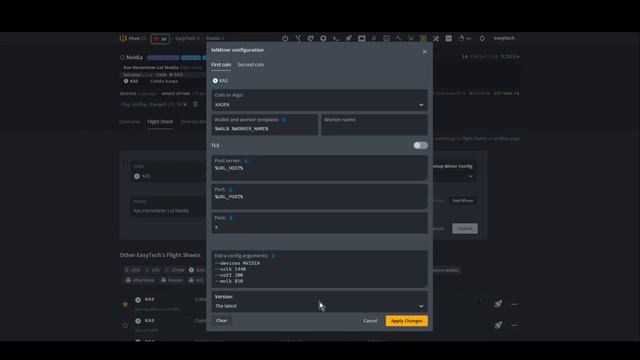Toggle the TLS switch

click(420, 145)
